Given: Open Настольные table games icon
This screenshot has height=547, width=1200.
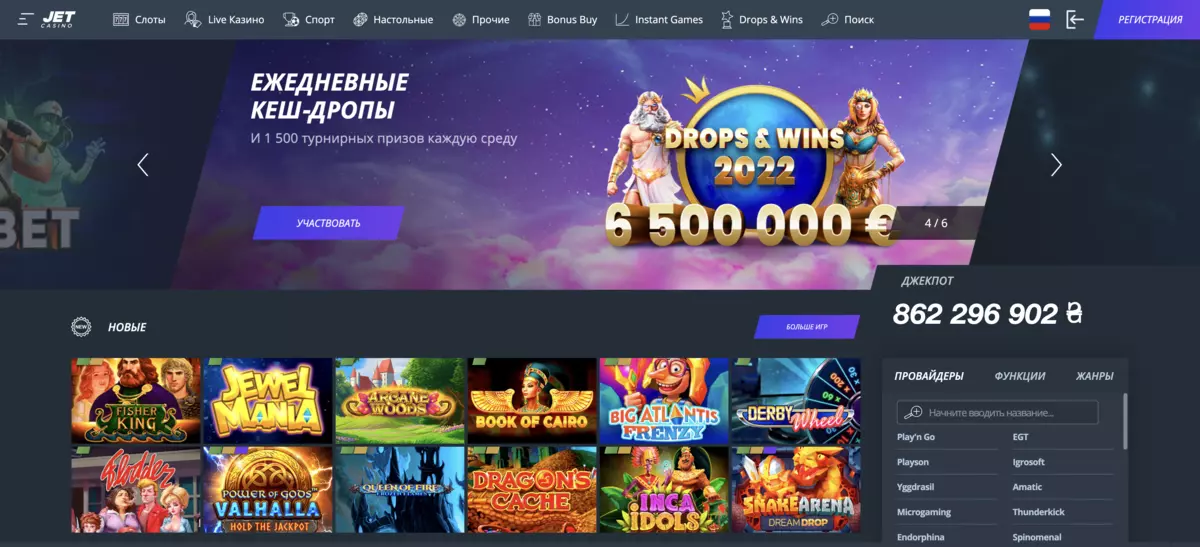Looking at the screenshot, I should (x=359, y=19).
